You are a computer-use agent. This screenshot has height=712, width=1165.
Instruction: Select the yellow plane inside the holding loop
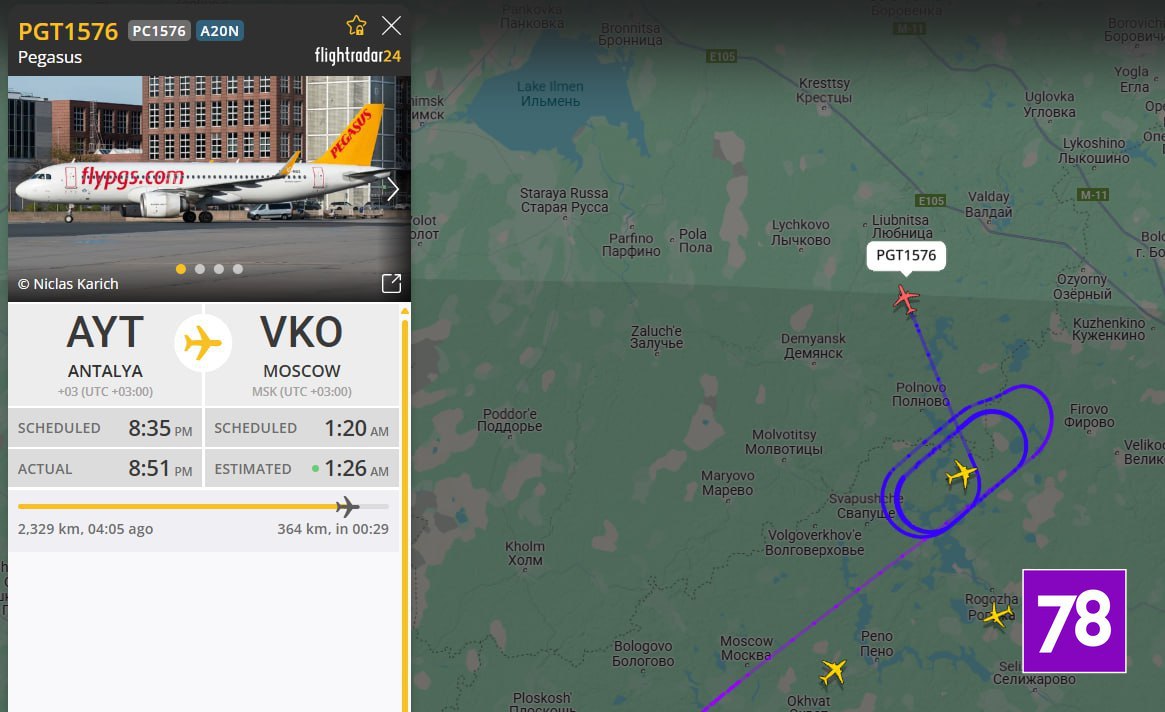[x=961, y=474]
